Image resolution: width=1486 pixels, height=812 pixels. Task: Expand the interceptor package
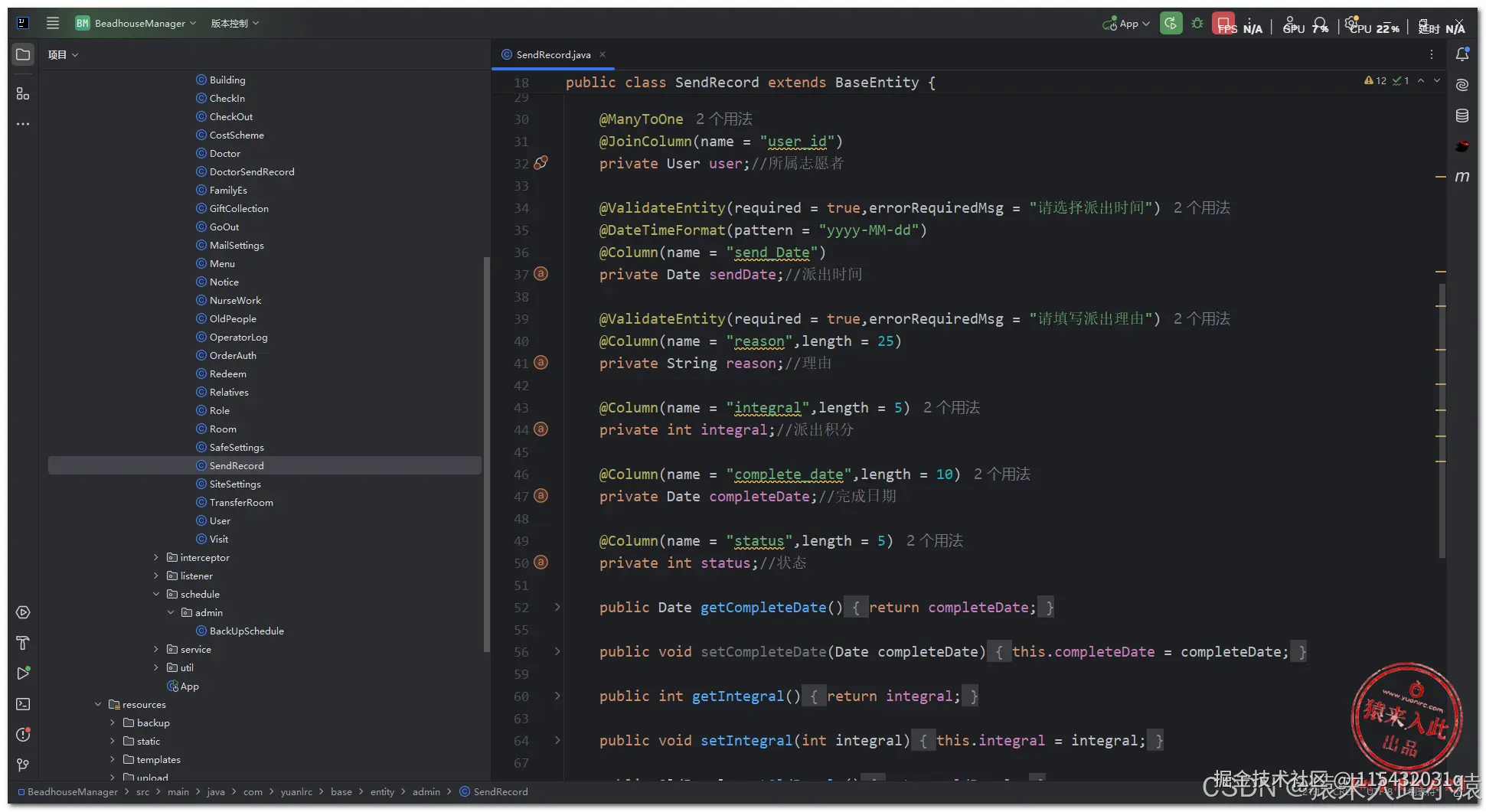point(156,557)
